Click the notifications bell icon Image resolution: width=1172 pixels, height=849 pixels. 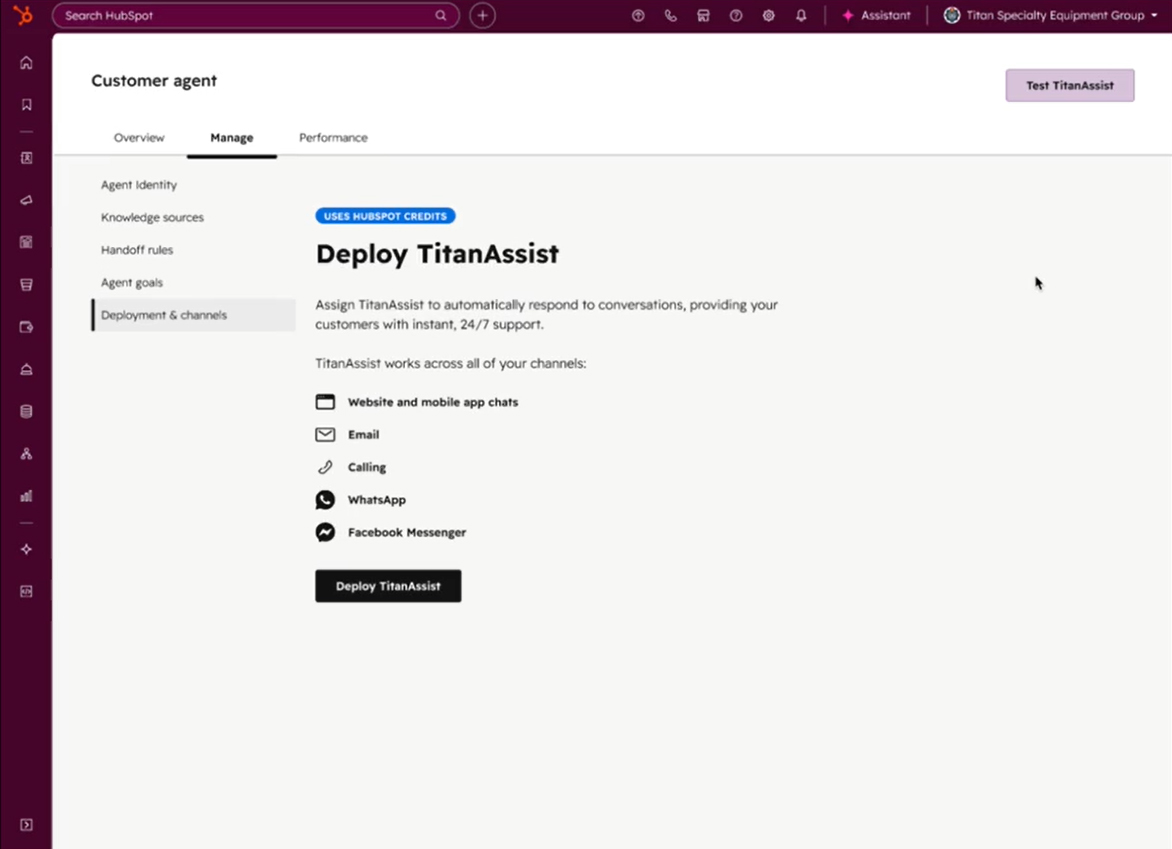[x=801, y=16]
